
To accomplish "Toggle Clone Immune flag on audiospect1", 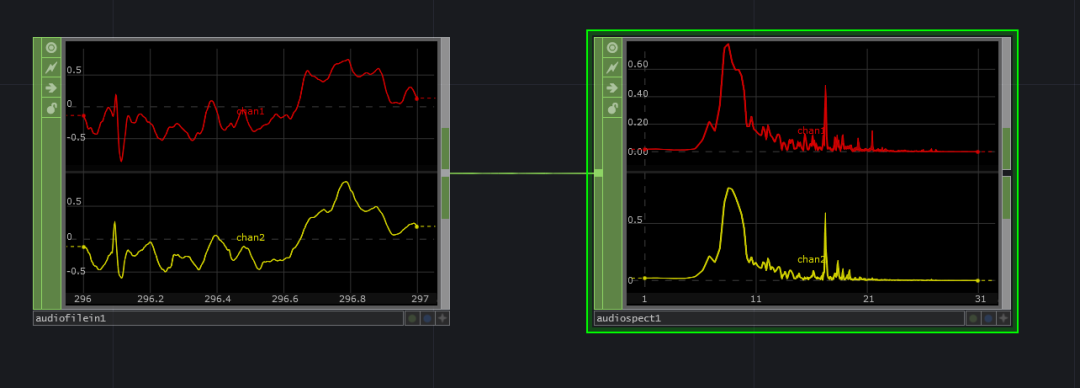I will click(x=612, y=68).
